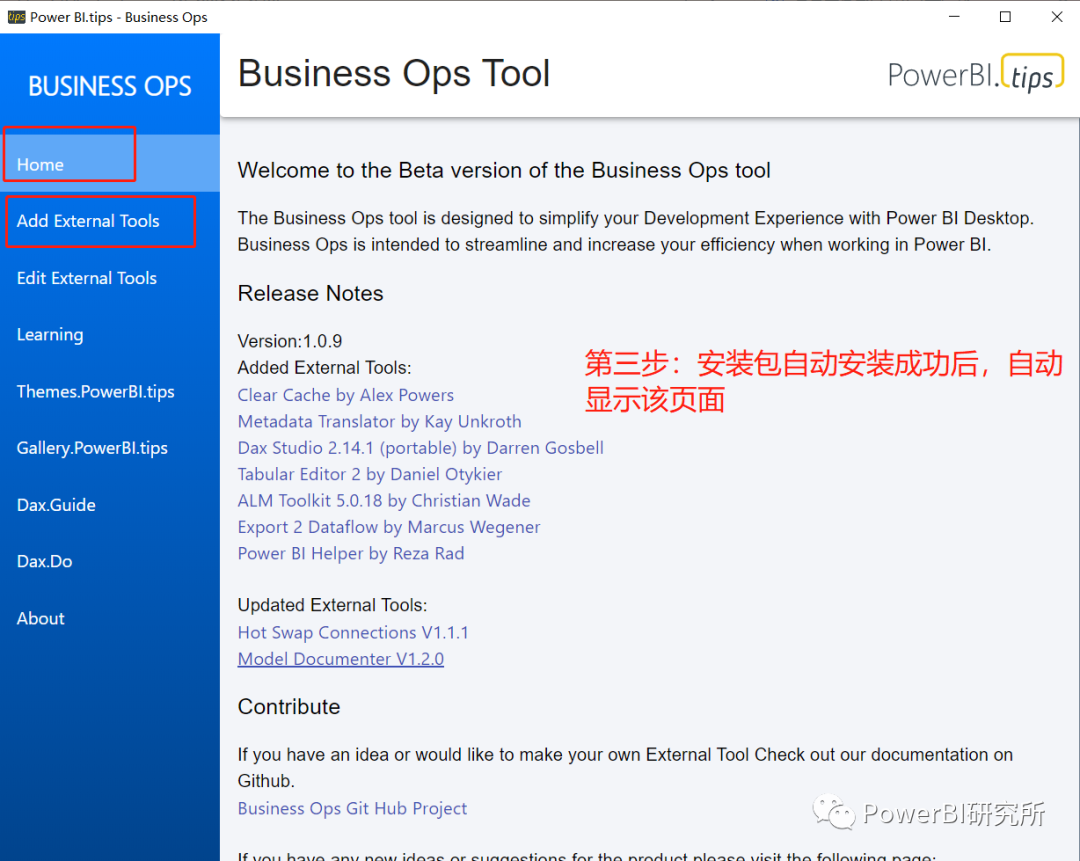Open Tabular Editor 2 by Daniel Otykier

370,475
